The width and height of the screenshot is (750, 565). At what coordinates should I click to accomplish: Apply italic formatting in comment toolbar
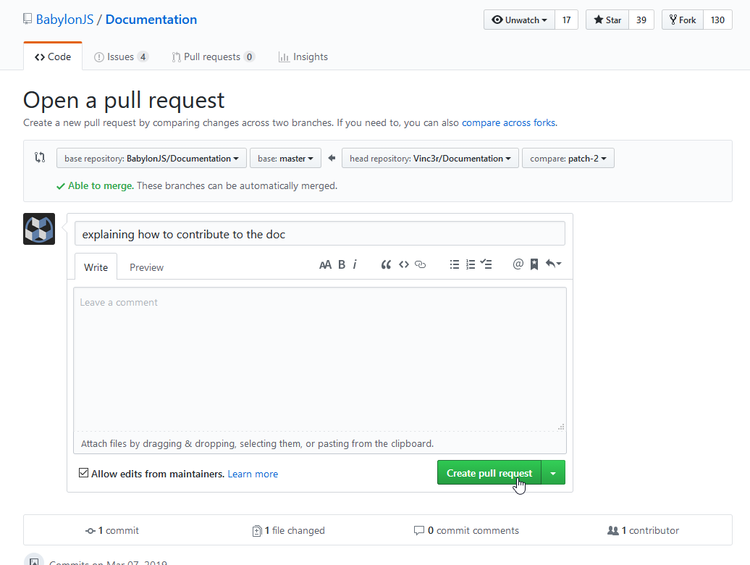point(355,265)
